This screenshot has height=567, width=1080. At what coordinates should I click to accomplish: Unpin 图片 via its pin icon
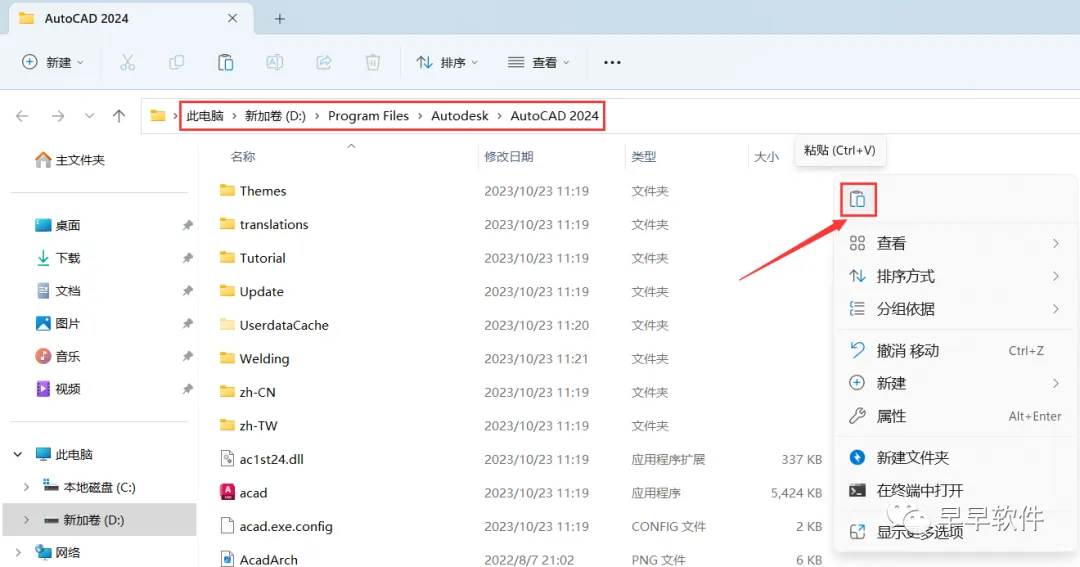(x=187, y=323)
